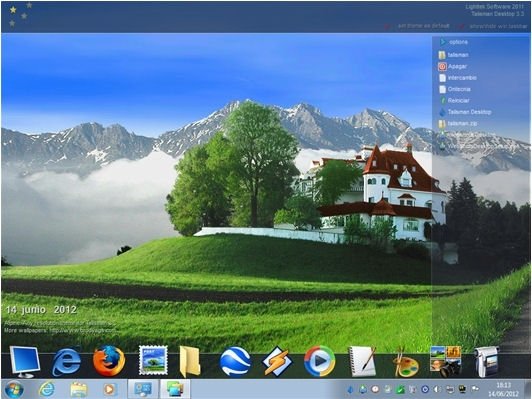
Task: Open the photo gallery camera icon
Action: (x=445, y=361)
